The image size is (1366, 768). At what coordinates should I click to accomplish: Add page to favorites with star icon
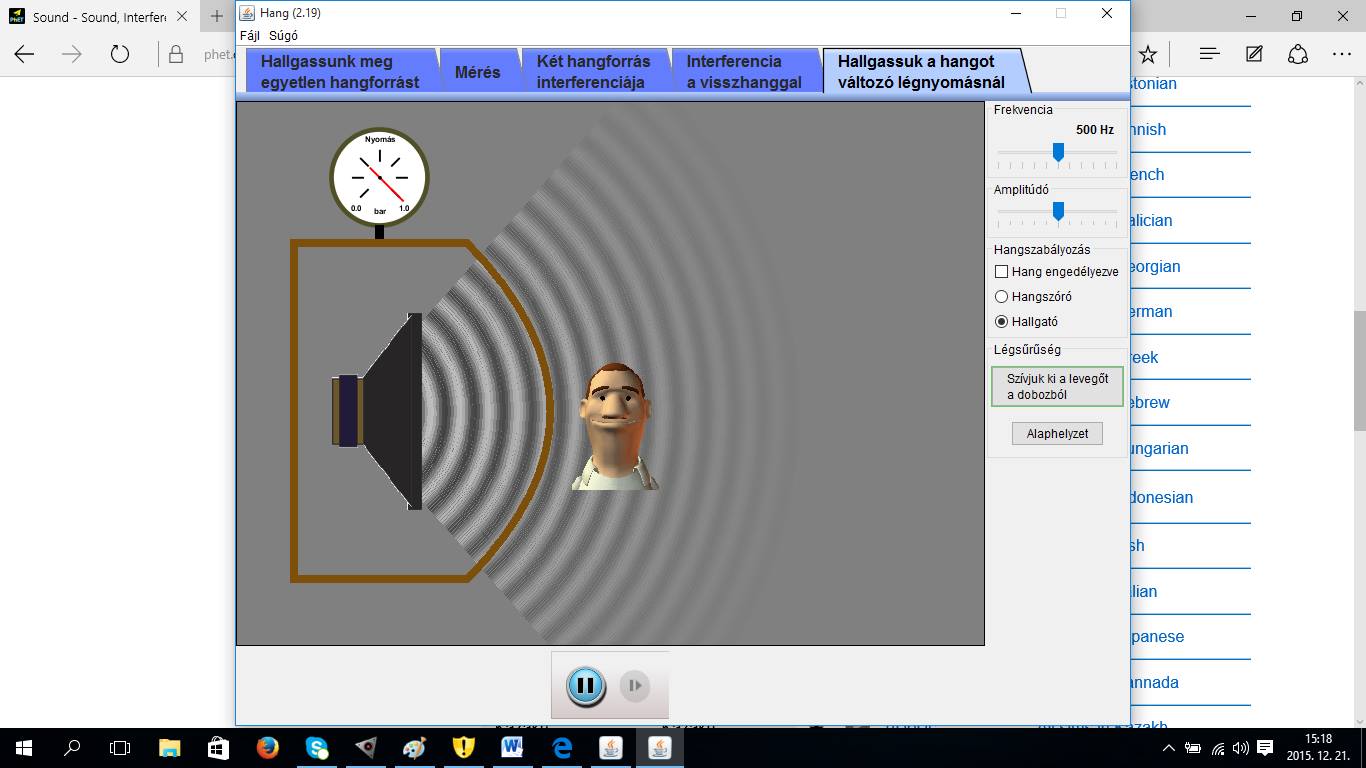tap(1148, 54)
